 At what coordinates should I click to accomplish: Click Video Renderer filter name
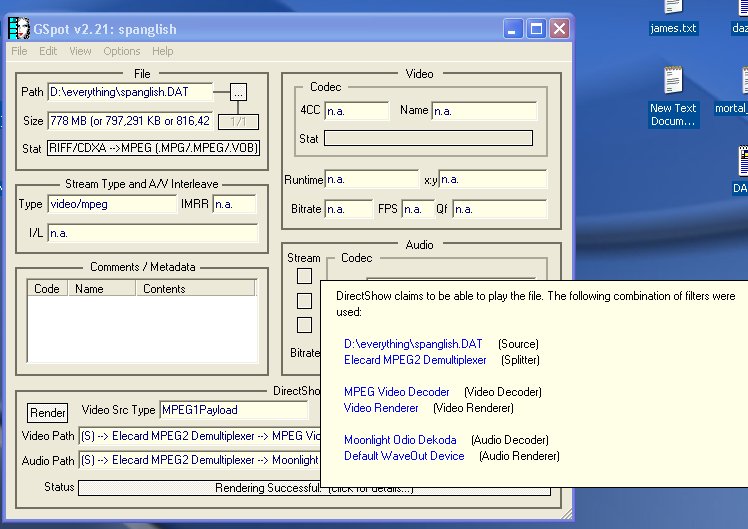[381, 408]
